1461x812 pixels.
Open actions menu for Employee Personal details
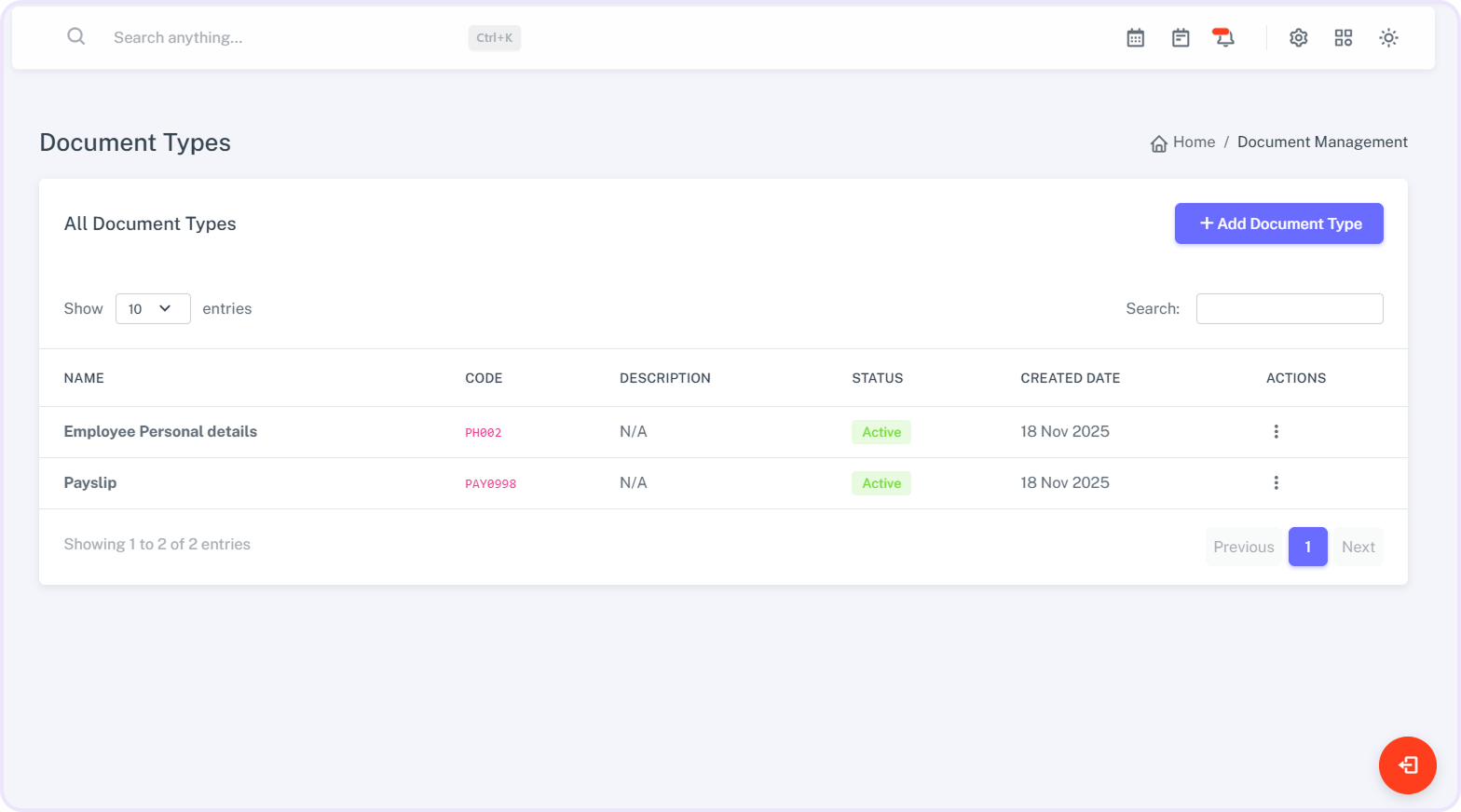pyautogui.click(x=1276, y=432)
